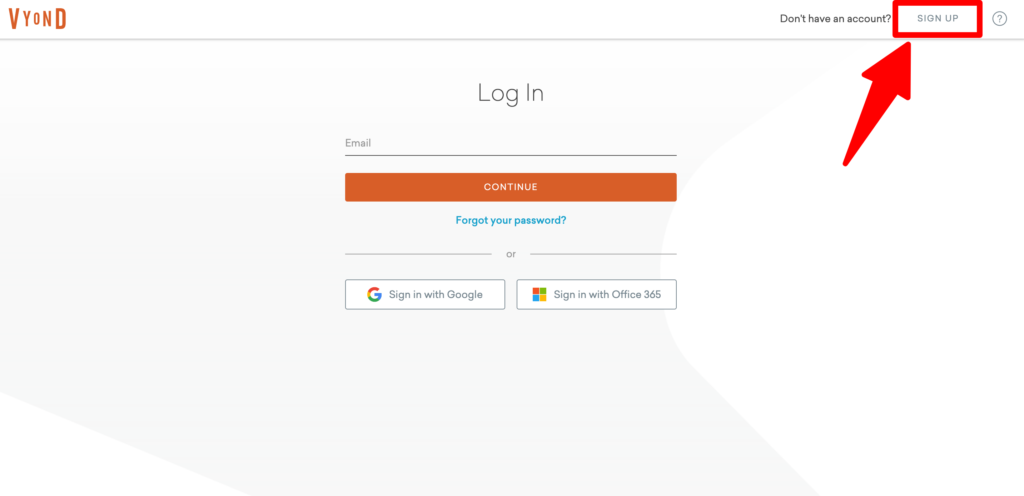Click the Vyond logo
Image resolution: width=1024 pixels, height=496 pixels.
coord(37,19)
